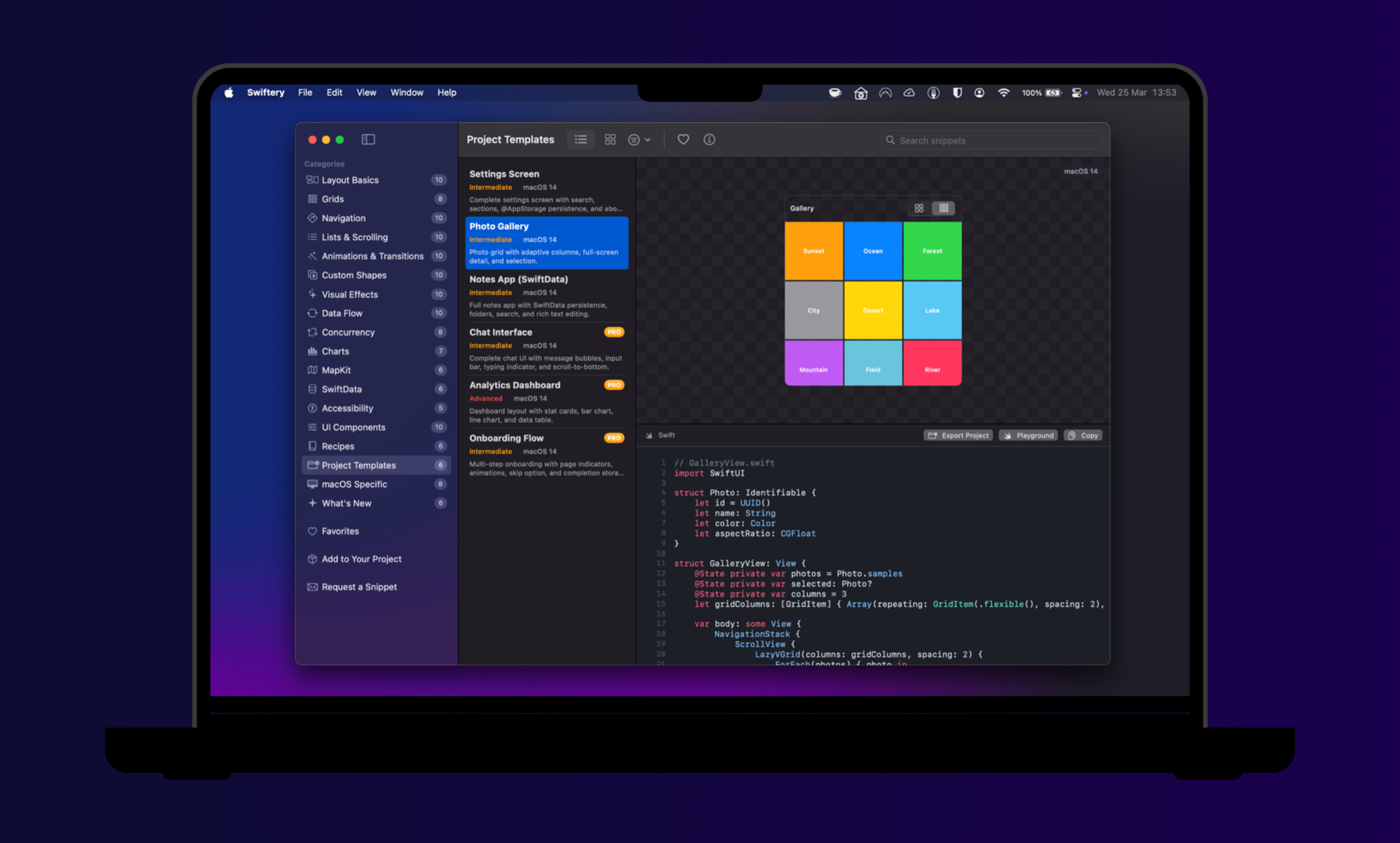Select the Settings Screen template
The width and height of the screenshot is (1400, 843).
pyautogui.click(x=547, y=190)
